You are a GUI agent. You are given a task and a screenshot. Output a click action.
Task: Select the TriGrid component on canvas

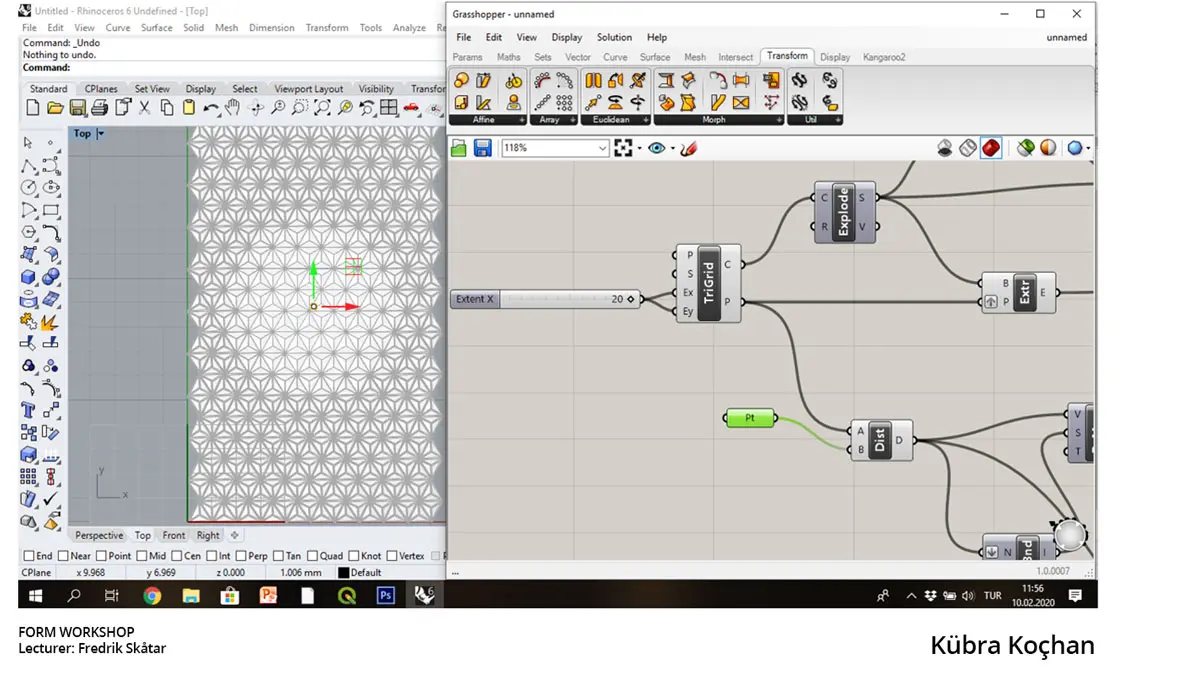tap(709, 284)
